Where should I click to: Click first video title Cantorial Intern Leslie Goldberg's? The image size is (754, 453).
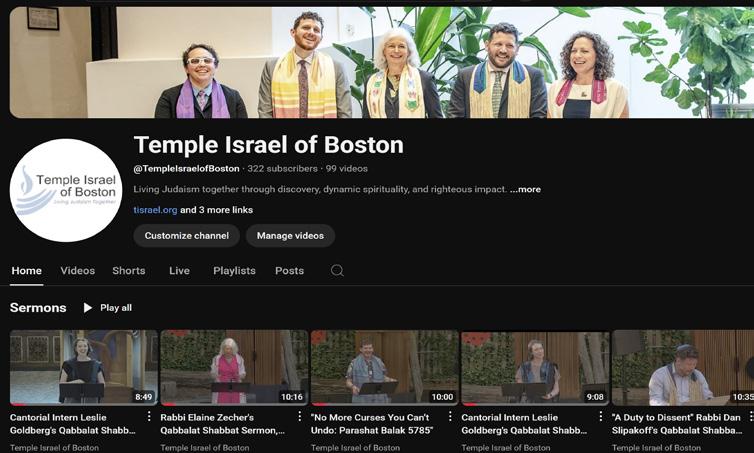click(73, 424)
